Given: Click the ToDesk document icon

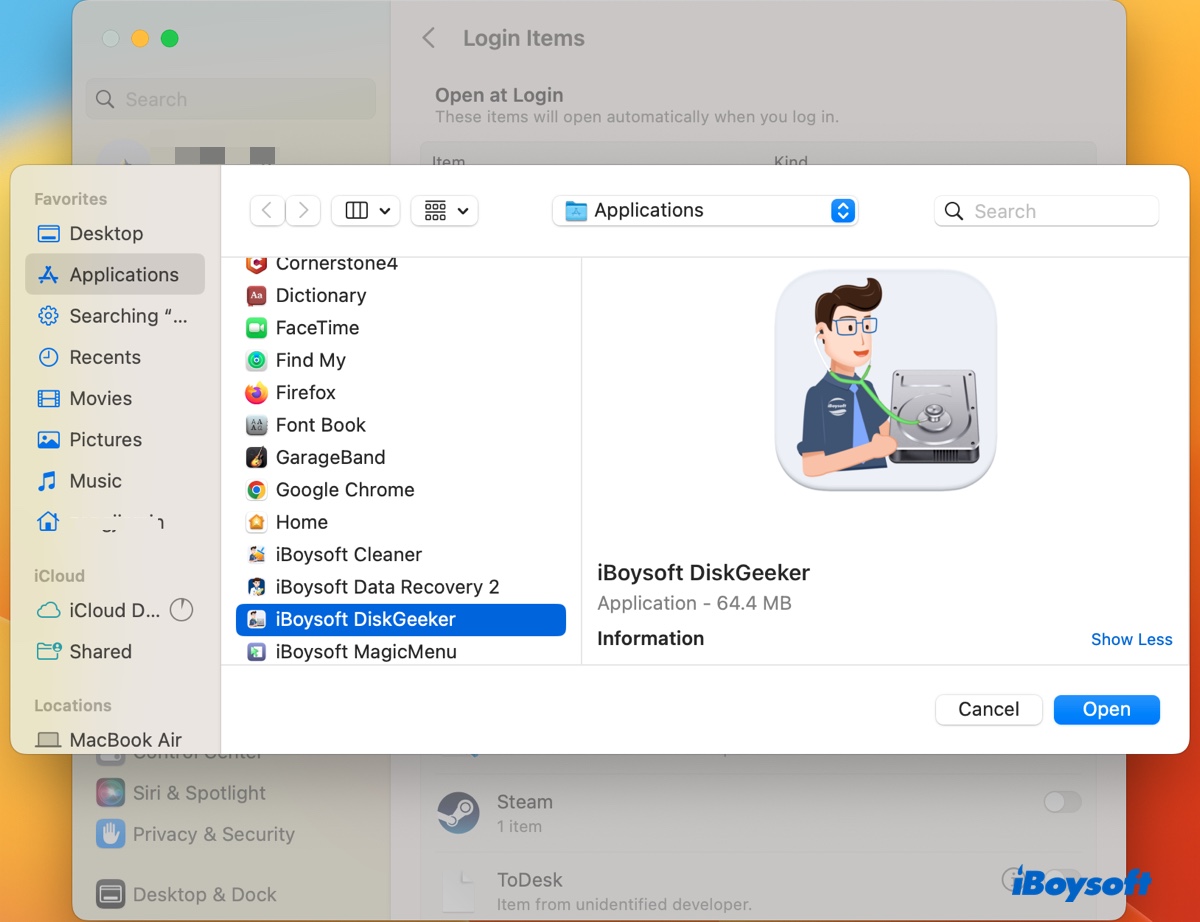Looking at the screenshot, I should pyautogui.click(x=459, y=892).
